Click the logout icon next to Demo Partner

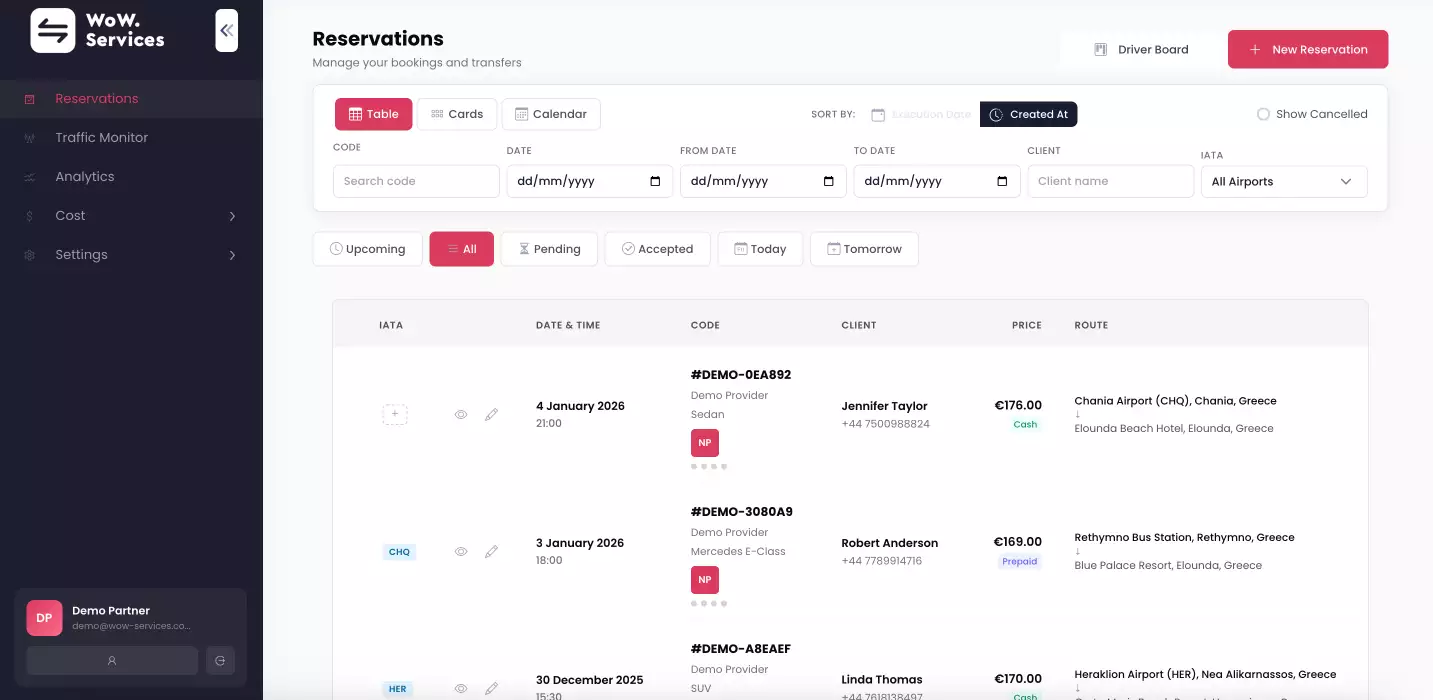click(220, 660)
